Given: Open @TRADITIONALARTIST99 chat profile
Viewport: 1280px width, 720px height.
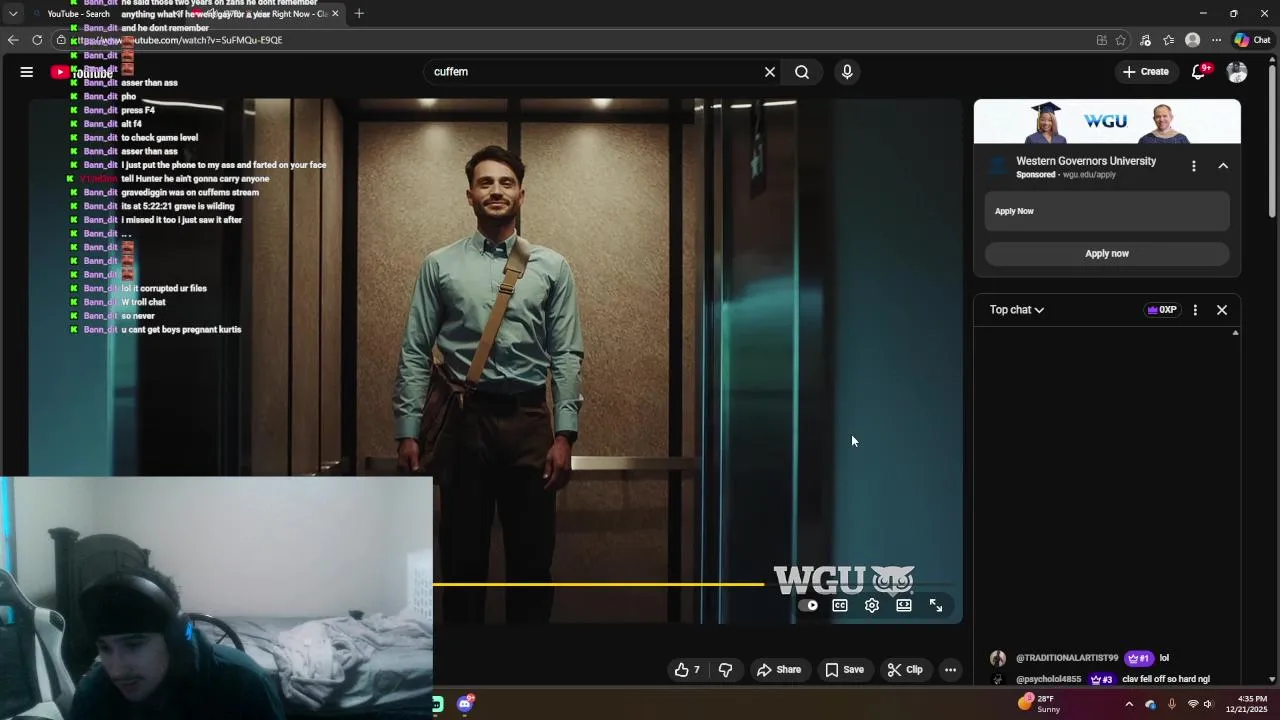Looking at the screenshot, I should (1067, 658).
